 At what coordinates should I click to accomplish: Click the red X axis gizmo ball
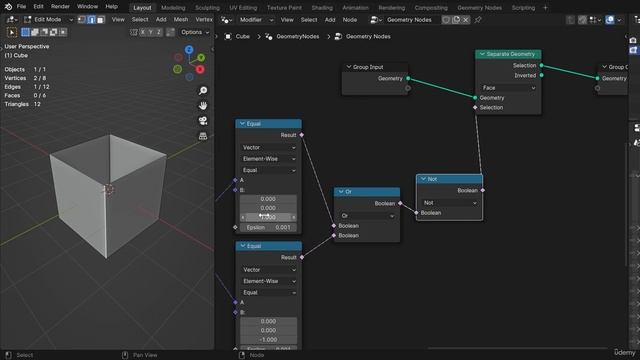tap(200, 69)
